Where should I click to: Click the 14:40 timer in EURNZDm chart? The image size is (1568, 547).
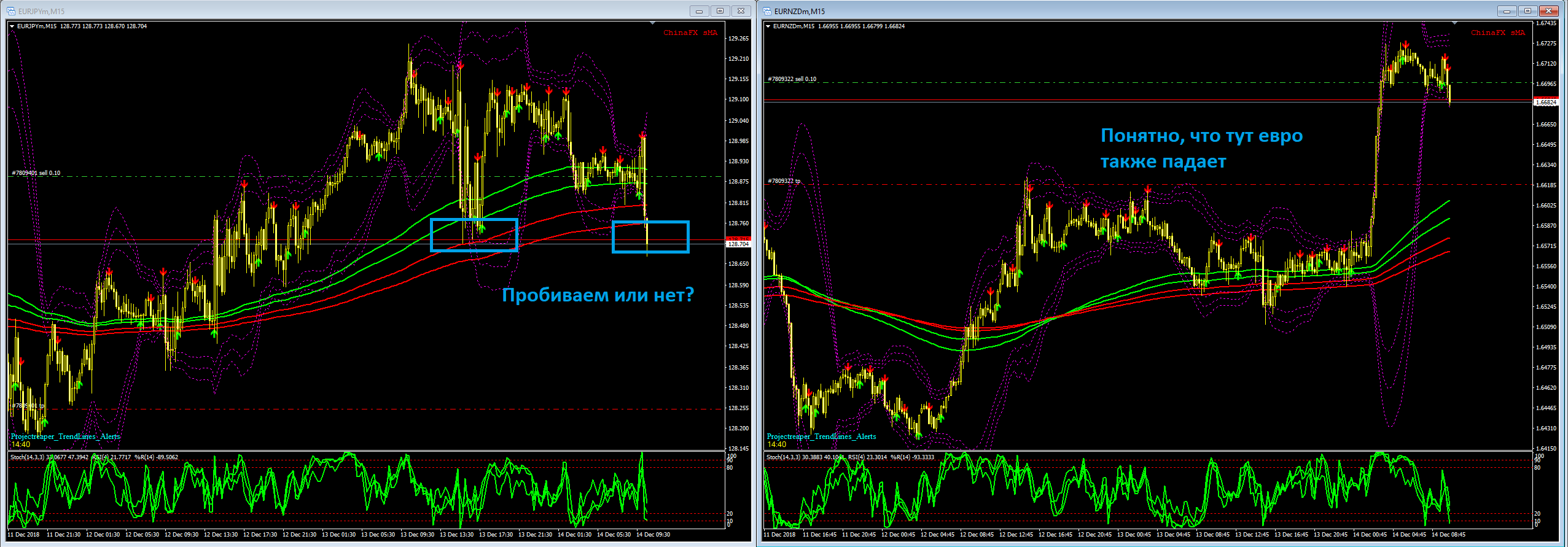(776, 444)
